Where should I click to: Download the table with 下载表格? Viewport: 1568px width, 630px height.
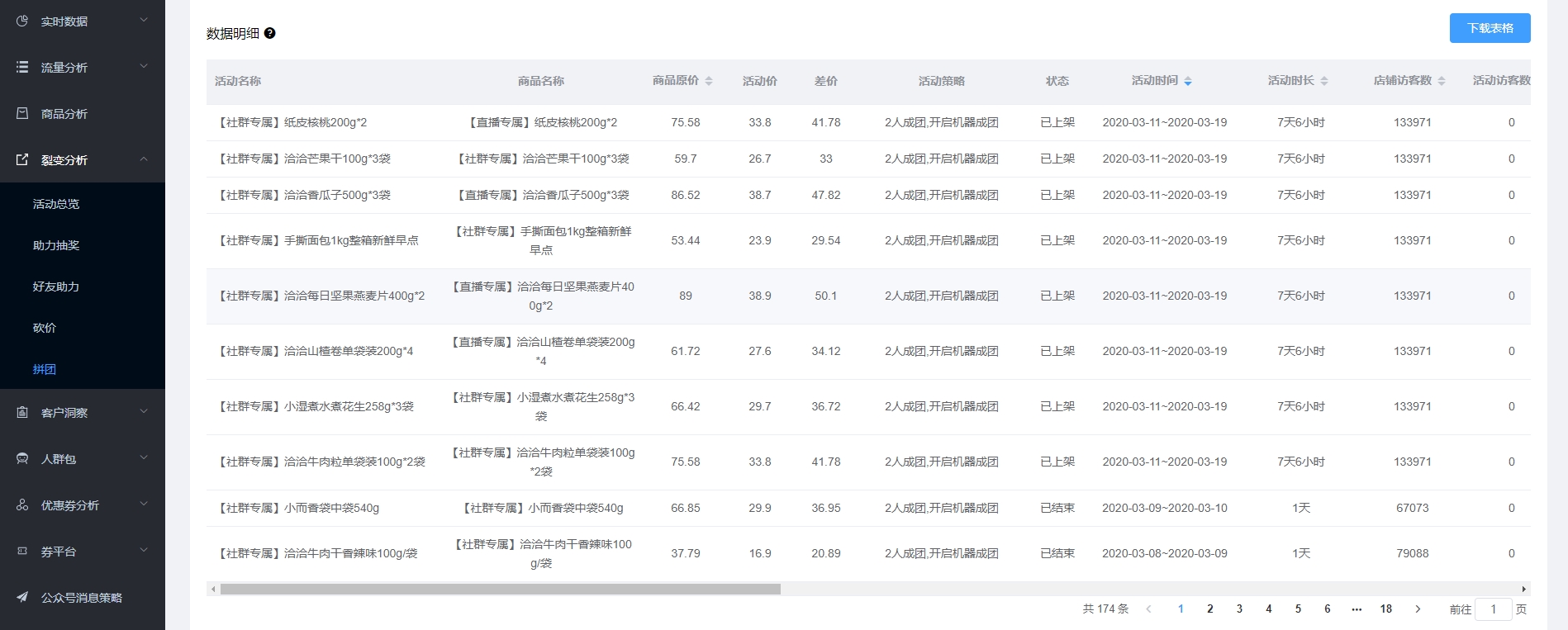[x=1490, y=28]
